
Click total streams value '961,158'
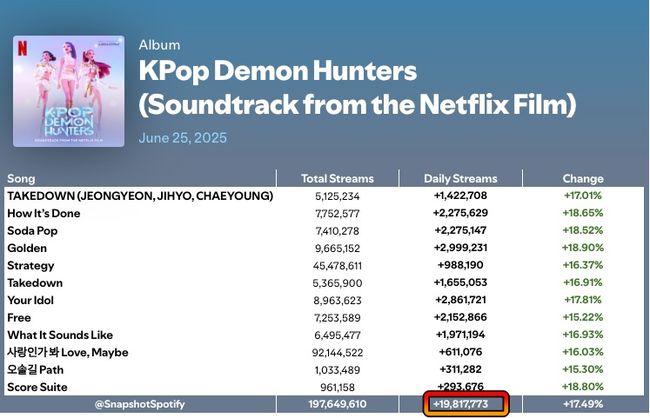click(x=337, y=388)
